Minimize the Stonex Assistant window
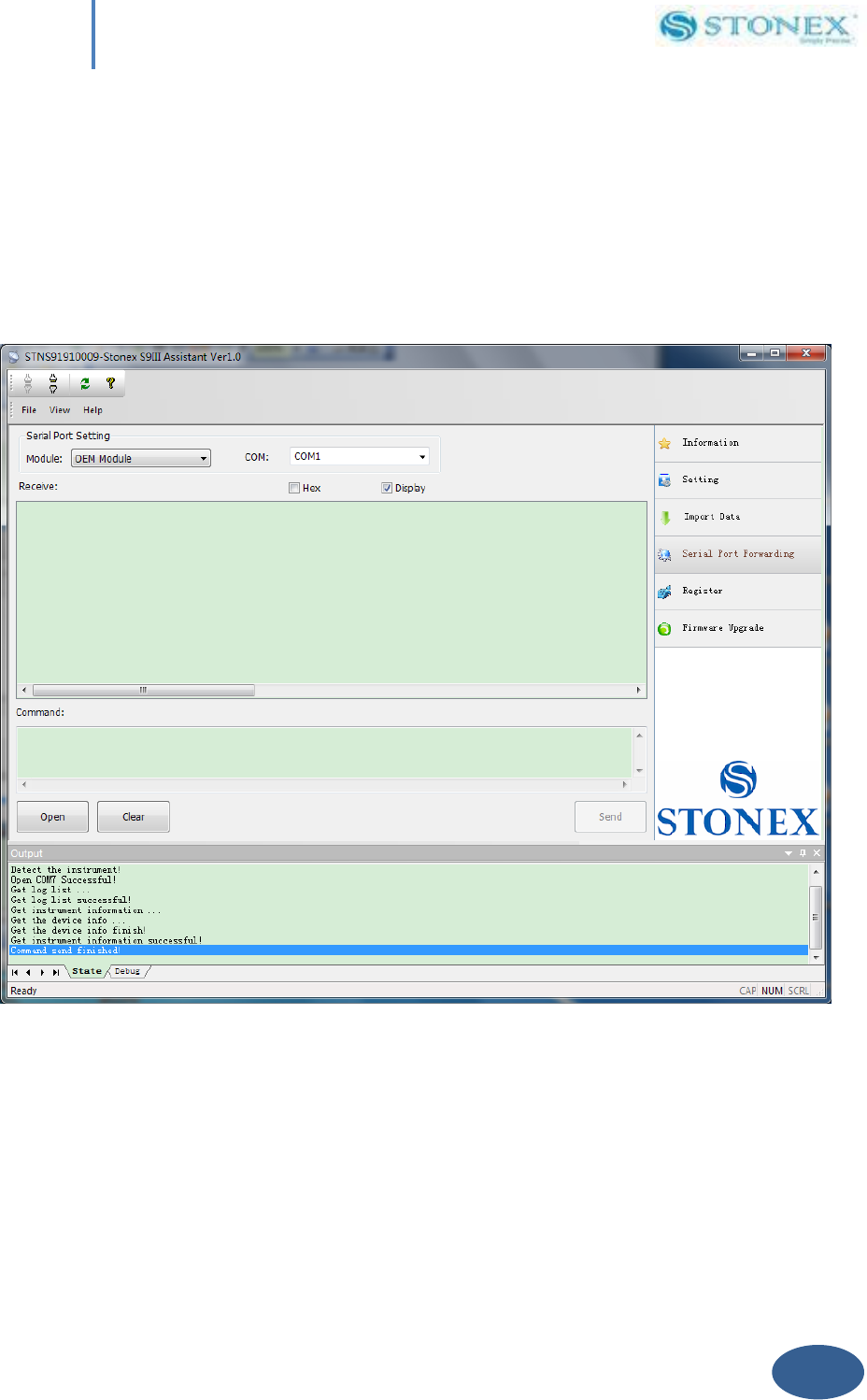The height and width of the screenshot is (1400, 867). (x=752, y=353)
